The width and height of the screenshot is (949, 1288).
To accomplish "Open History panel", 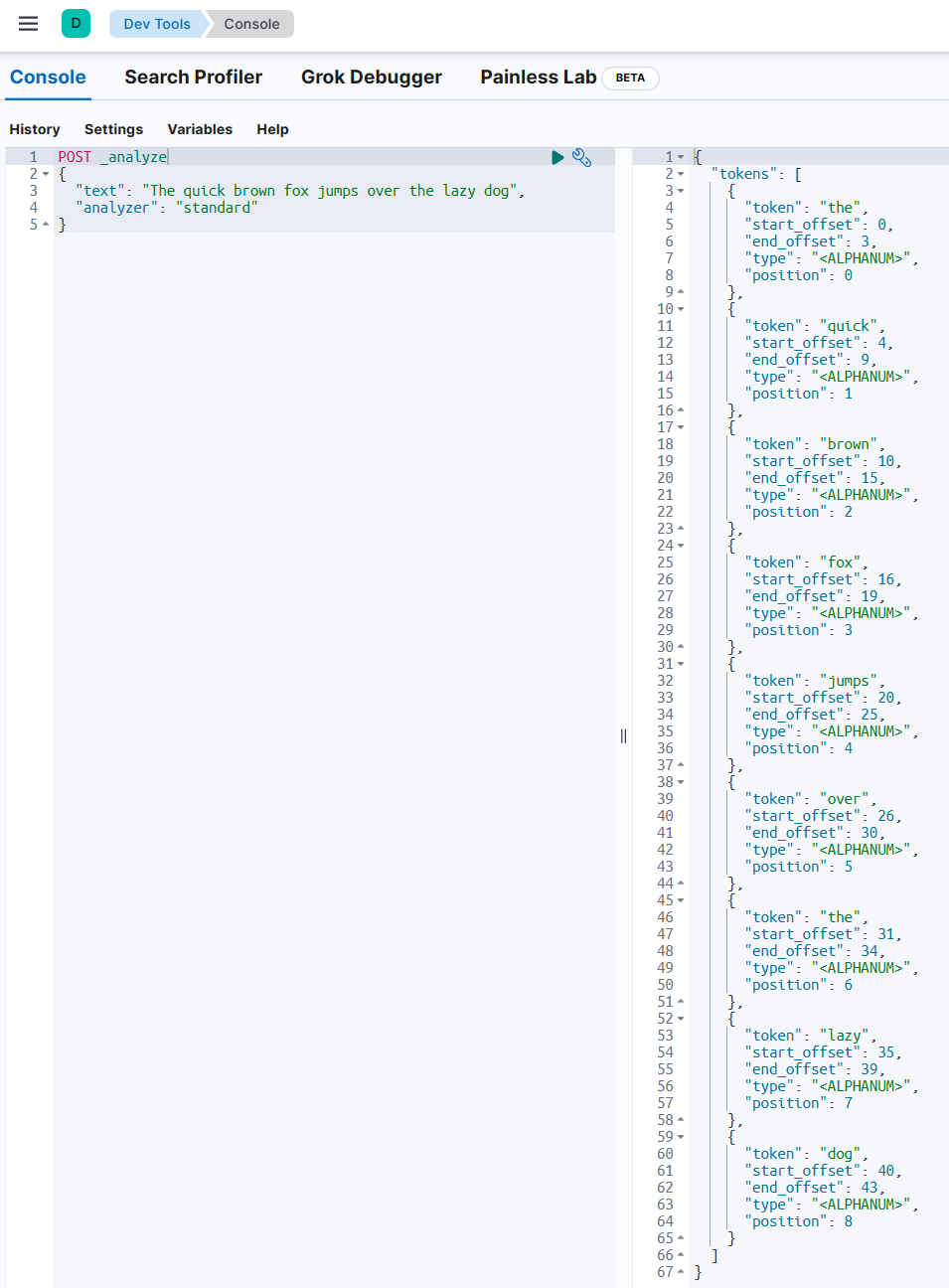I will pyautogui.click(x=35, y=129).
